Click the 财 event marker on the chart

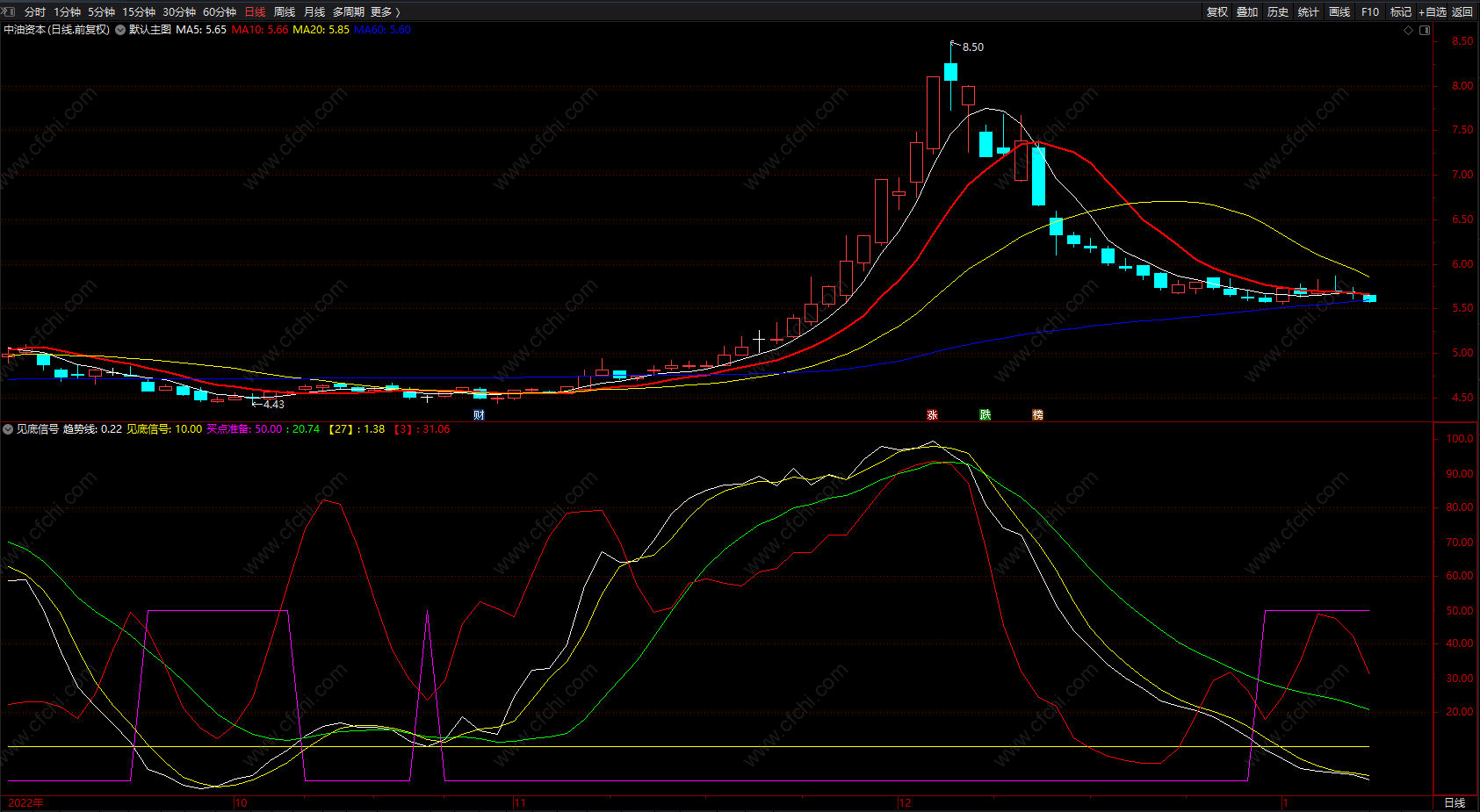pyautogui.click(x=479, y=415)
